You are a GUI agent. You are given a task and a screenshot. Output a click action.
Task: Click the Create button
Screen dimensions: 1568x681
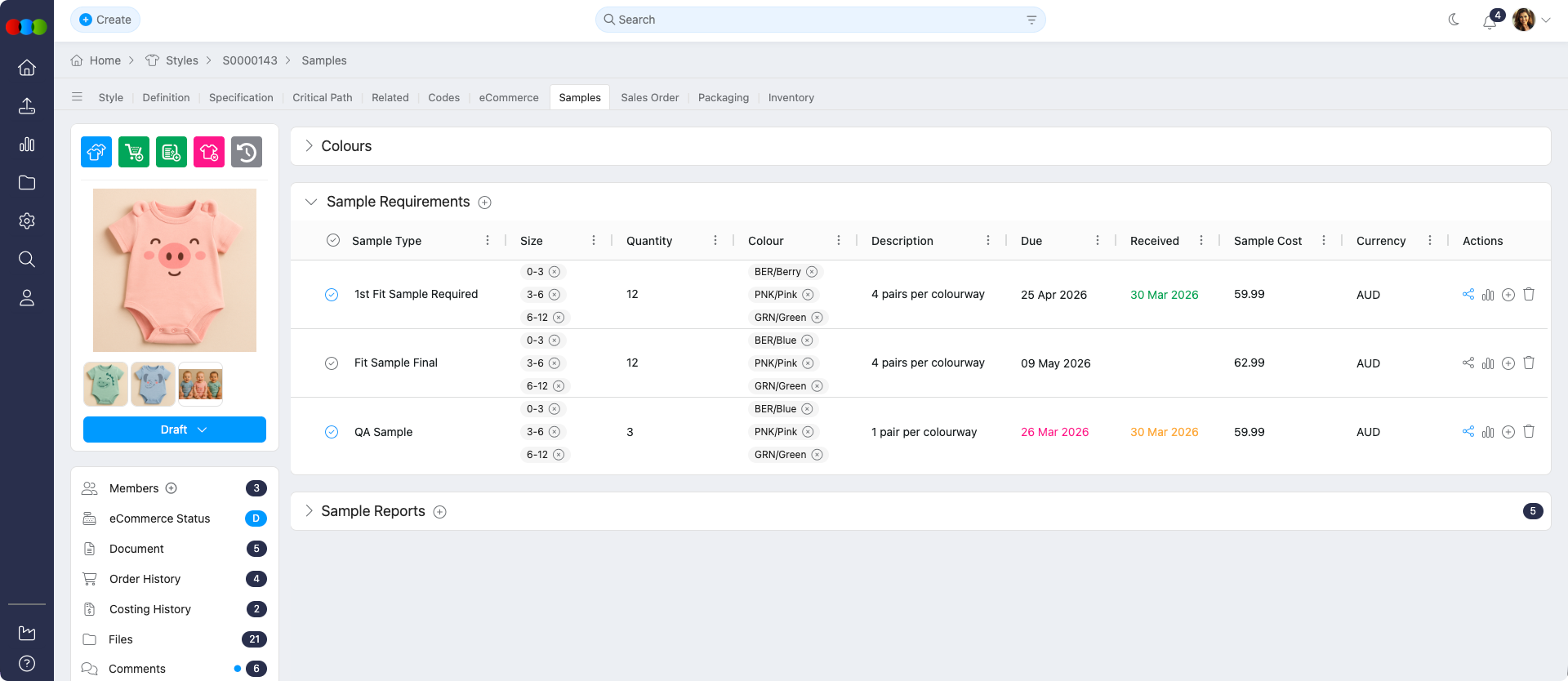point(105,20)
